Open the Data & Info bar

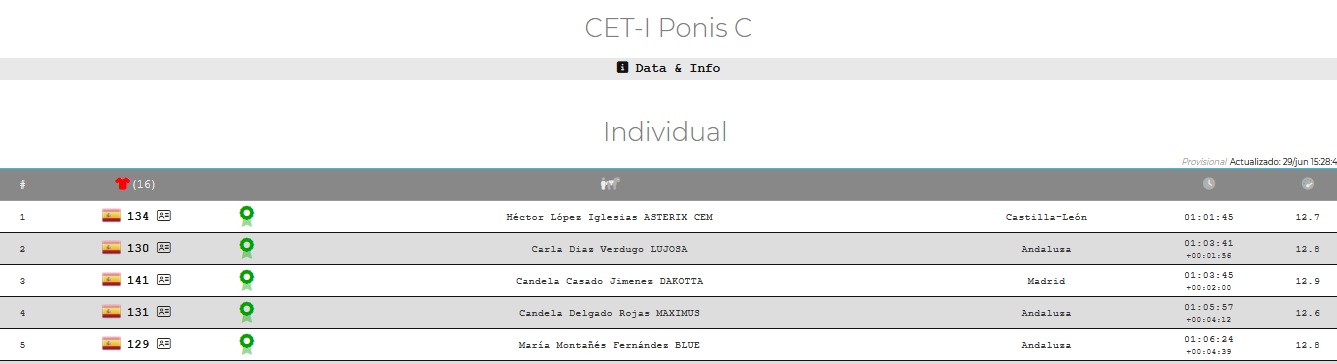(x=668, y=69)
